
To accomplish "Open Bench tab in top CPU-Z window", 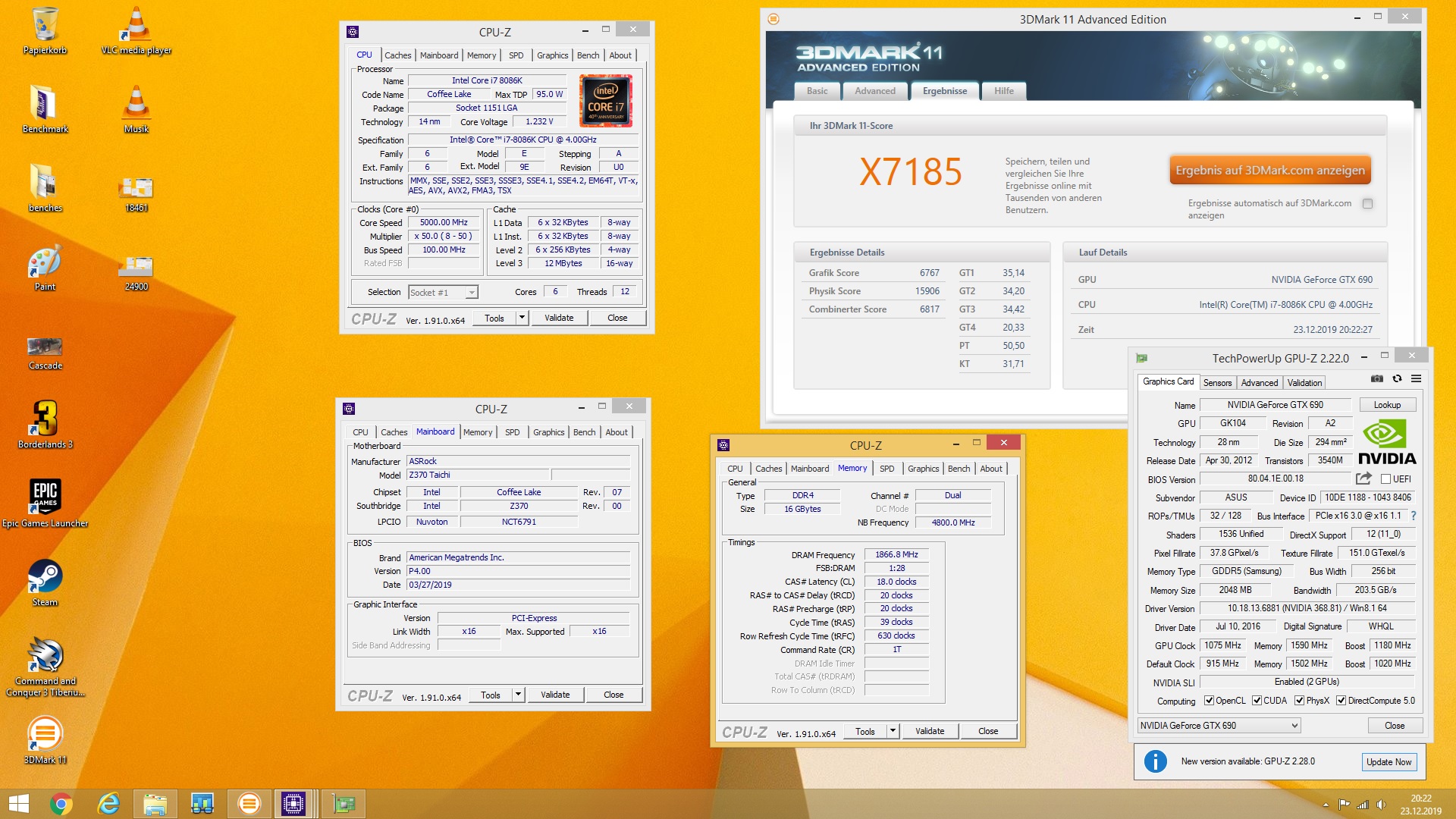I will tap(588, 55).
